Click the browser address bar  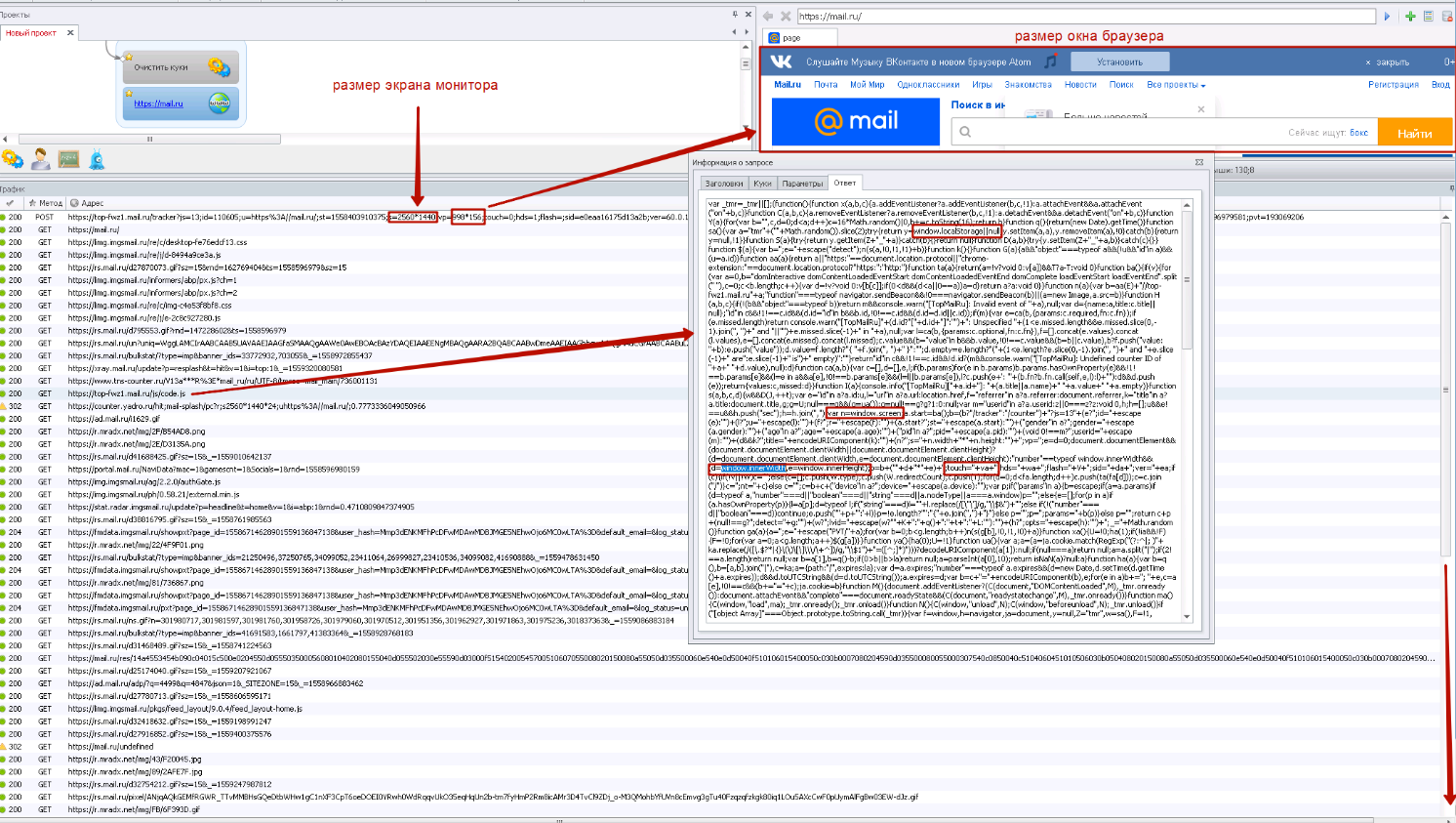point(1086,16)
